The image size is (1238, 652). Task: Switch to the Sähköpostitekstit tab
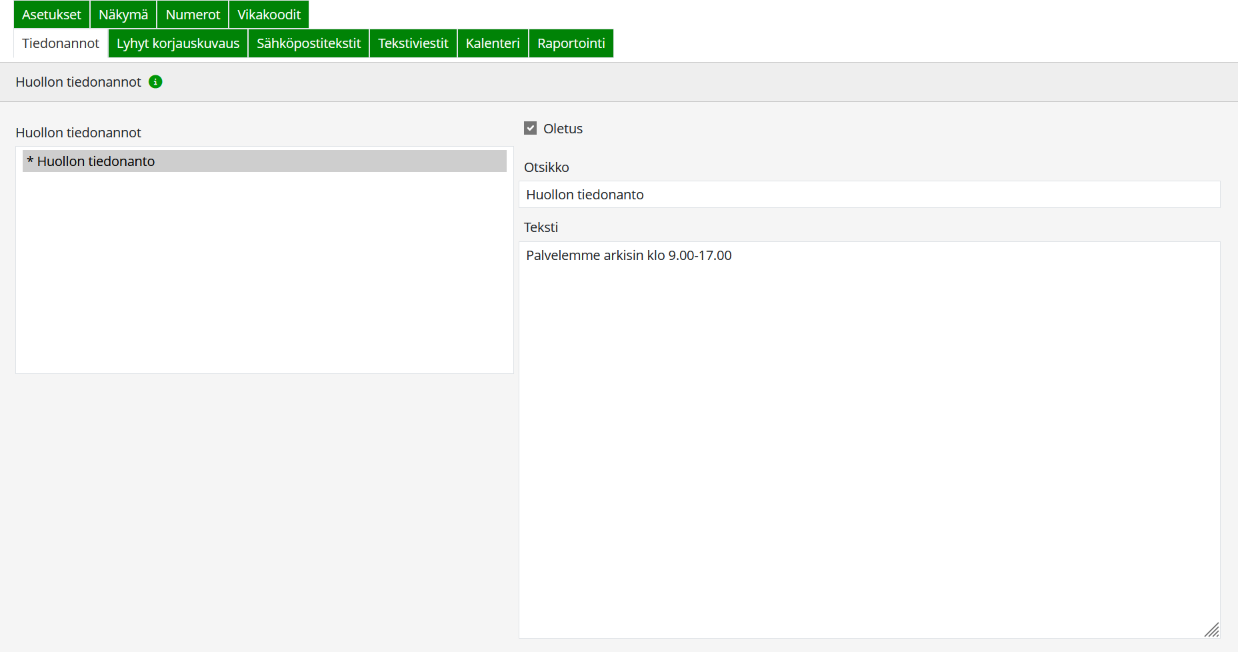click(x=309, y=43)
